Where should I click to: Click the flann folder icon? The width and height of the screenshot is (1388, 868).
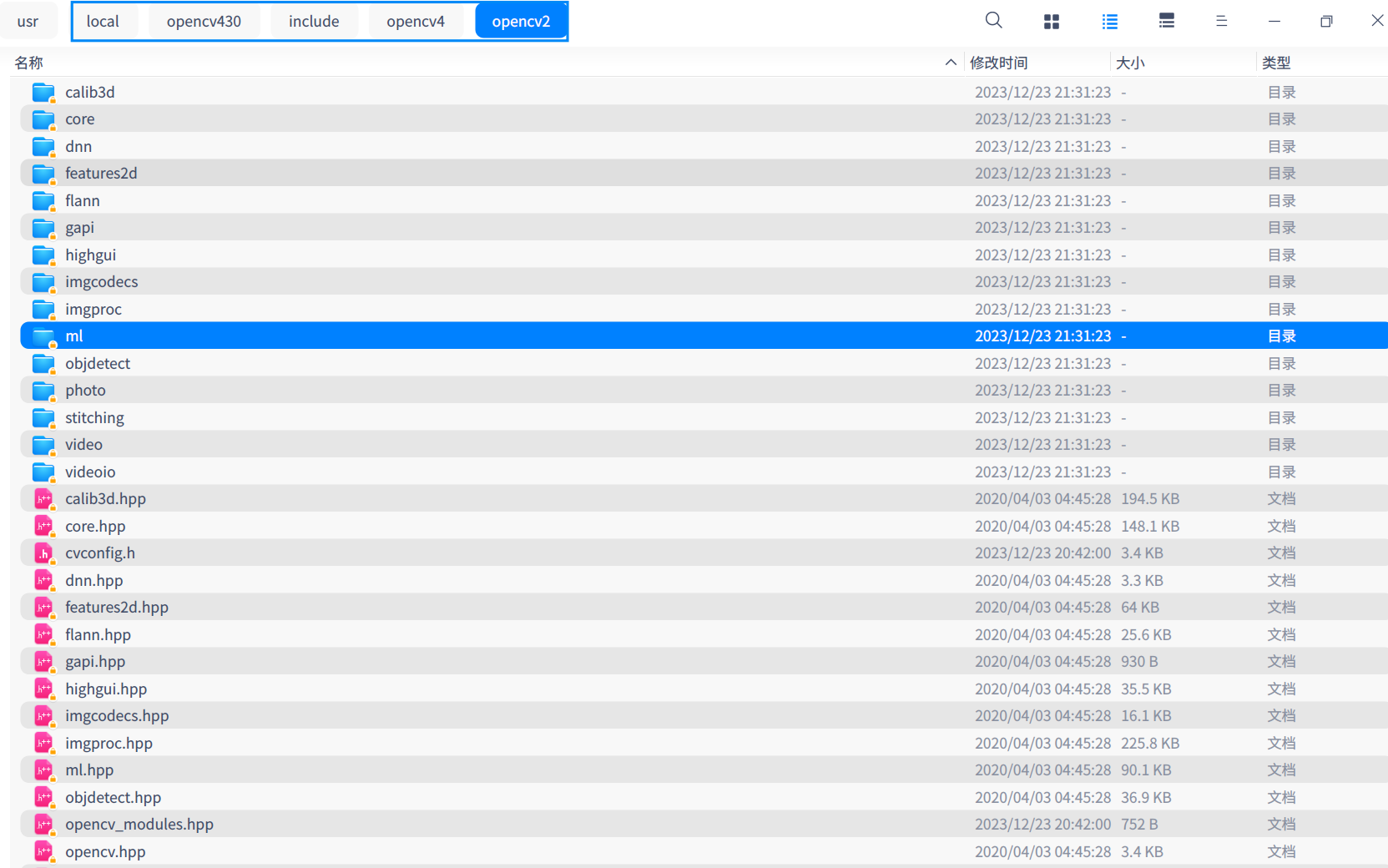click(43, 201)
